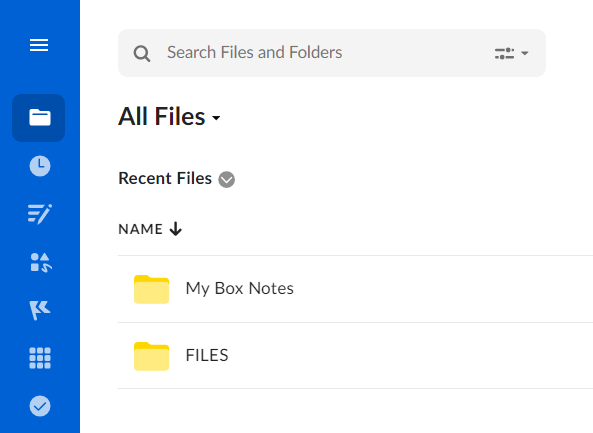The image size is (593, 433).
Task: Open the All Files heading dropdown
Action: [x=216, y=118]
